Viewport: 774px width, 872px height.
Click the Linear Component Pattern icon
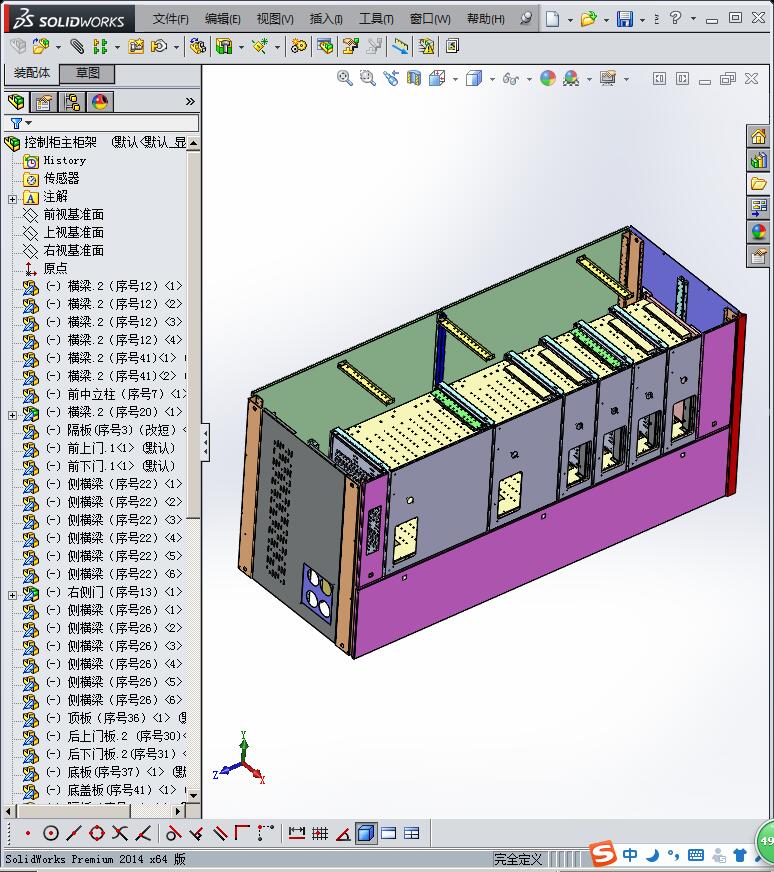click(100, 46)
